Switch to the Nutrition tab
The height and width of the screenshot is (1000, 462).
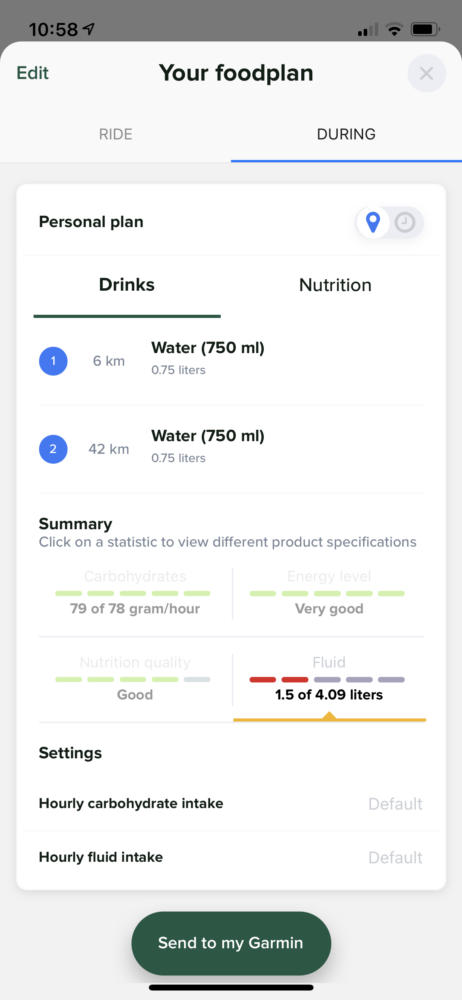tap(335, 285)
